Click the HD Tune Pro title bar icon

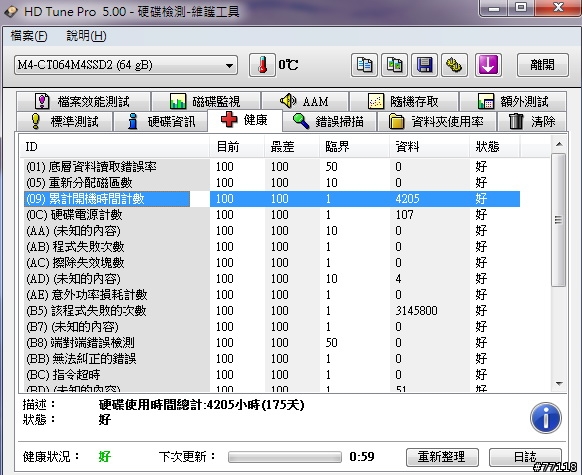11,11
